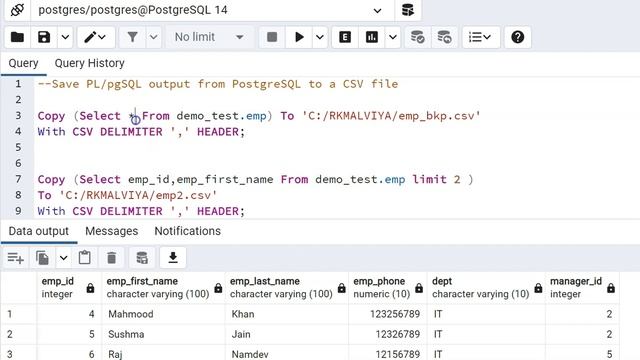Expand the Save File options arrow
640x360 pixels.
pos(65,37)
